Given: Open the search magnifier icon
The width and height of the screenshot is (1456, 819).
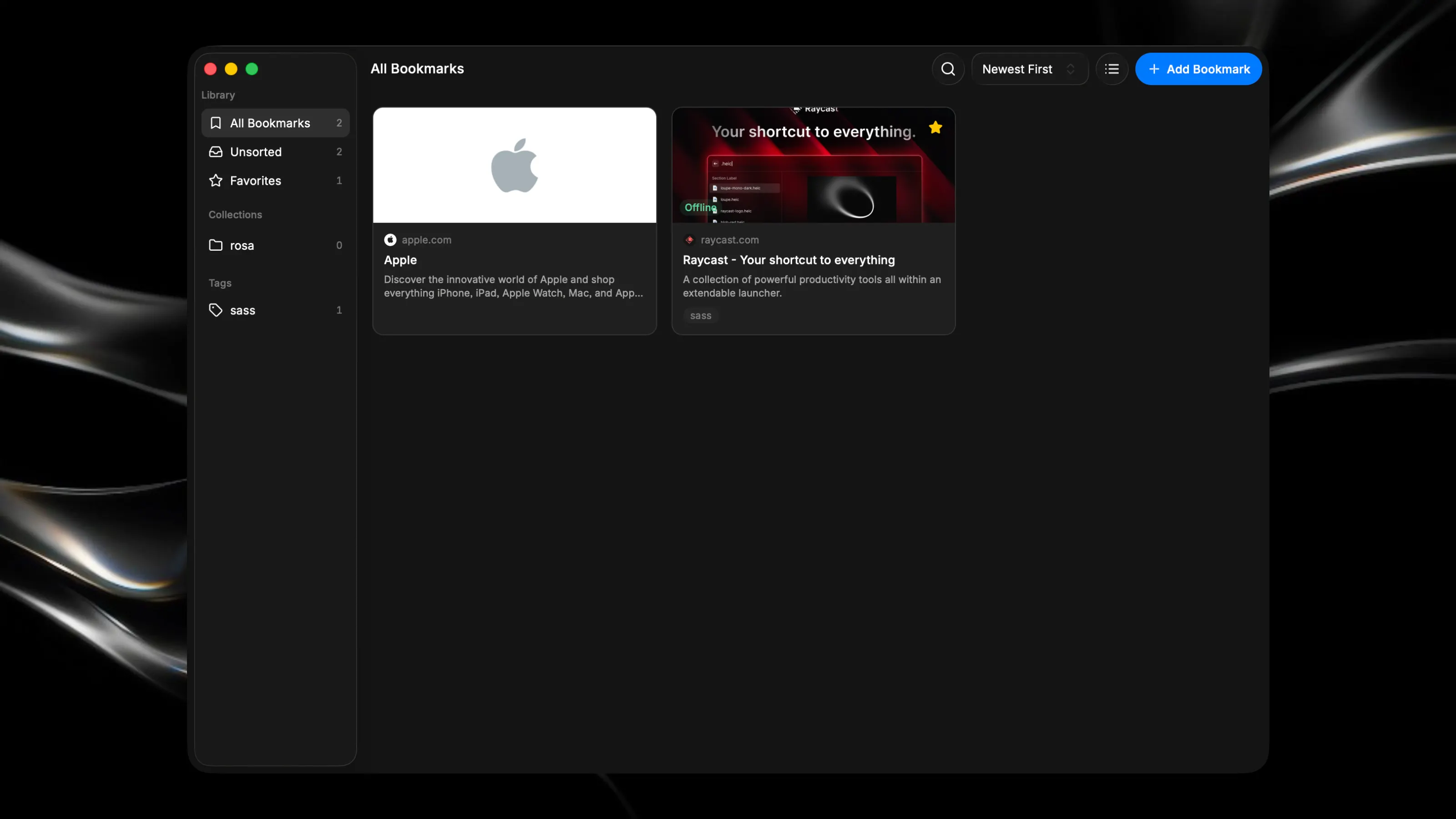Looking at the screenshot, I should point(948,69).
